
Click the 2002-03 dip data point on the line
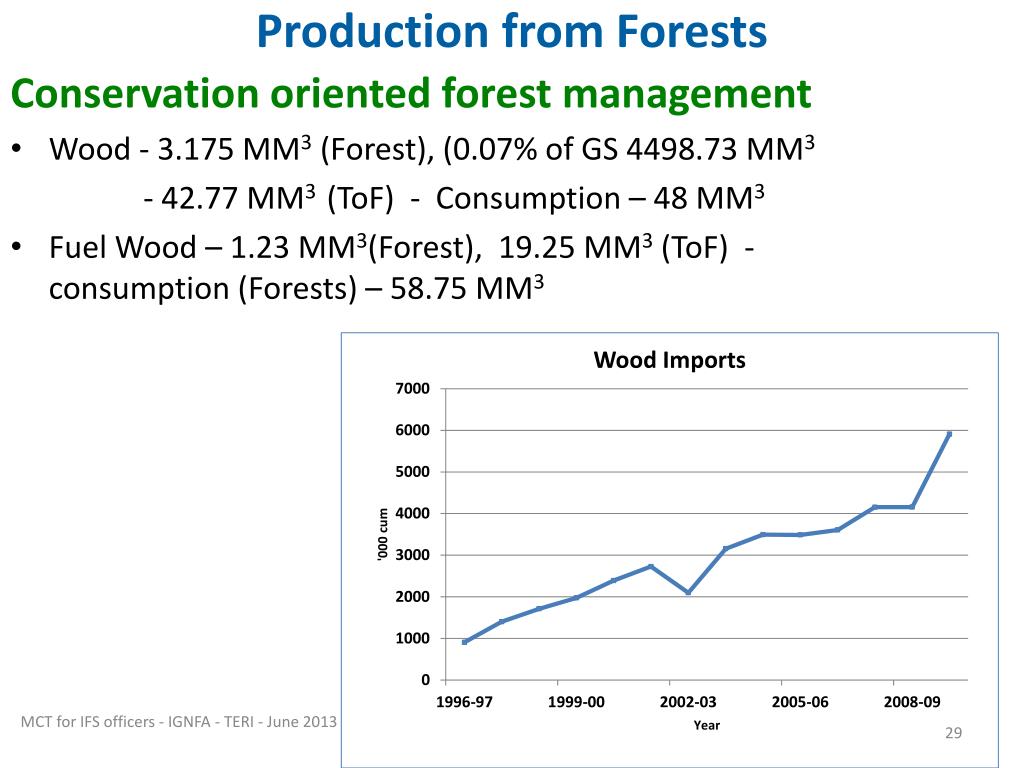688,592
